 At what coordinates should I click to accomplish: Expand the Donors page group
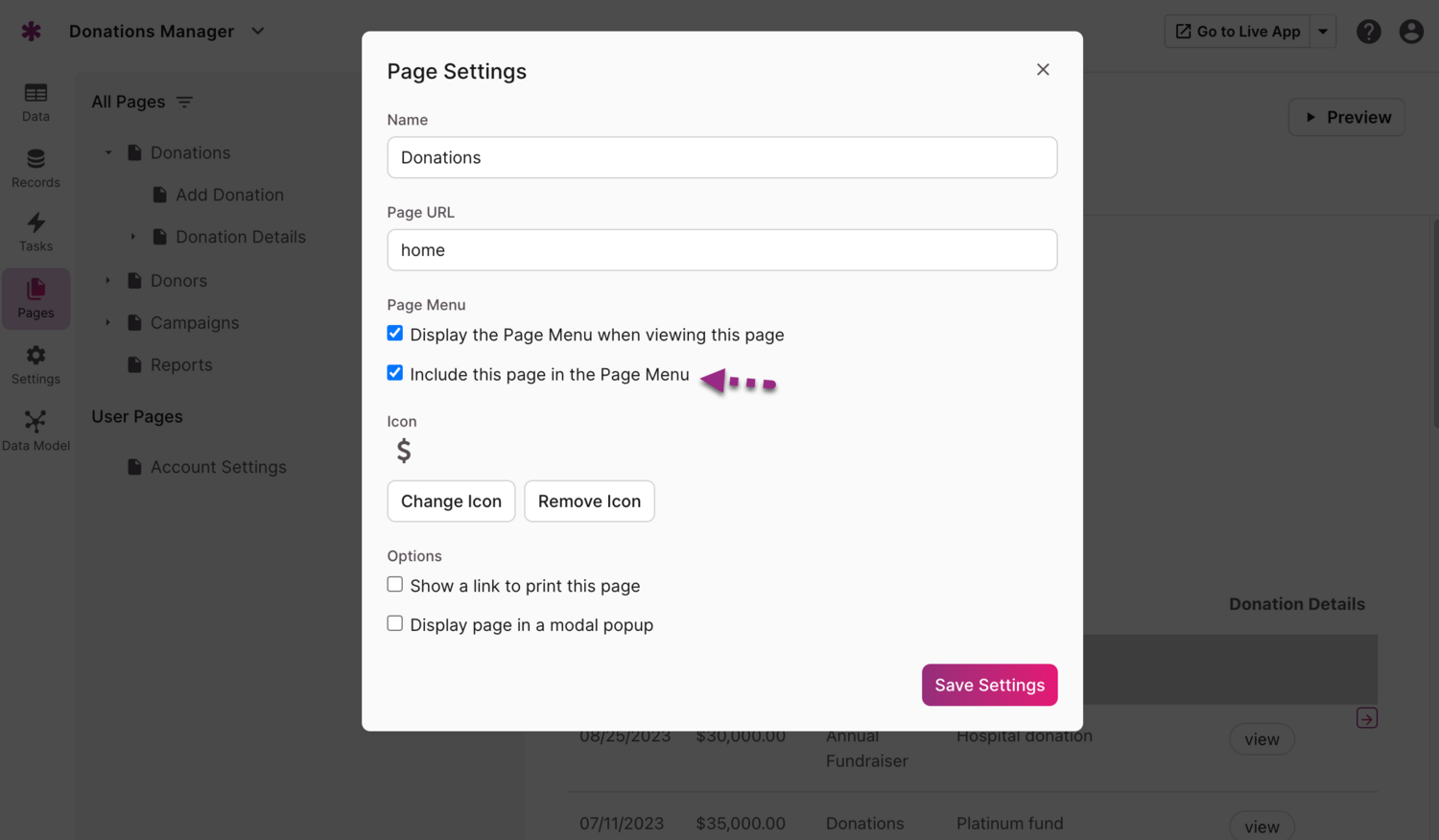107,280
